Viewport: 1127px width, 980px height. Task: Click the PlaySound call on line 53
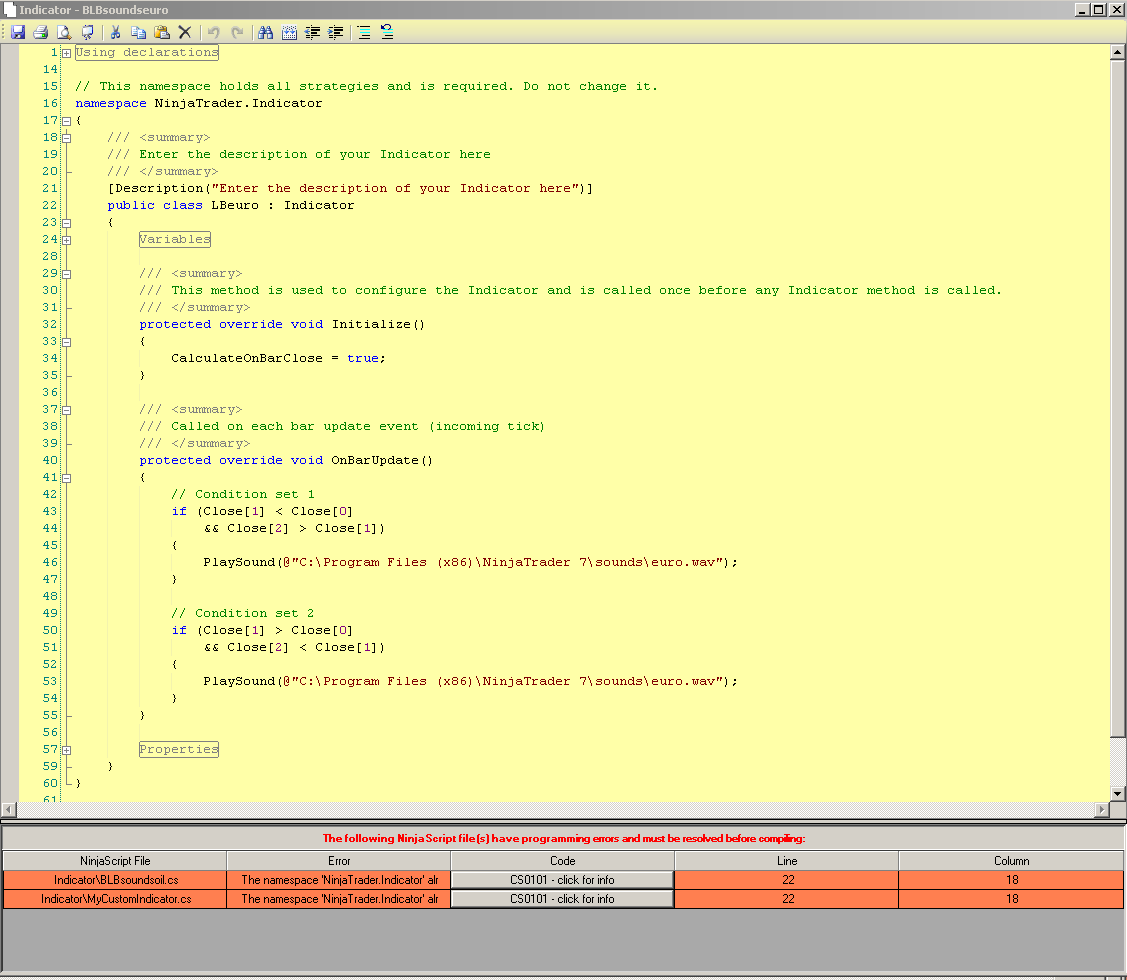pyautogui.click(x=470, y=682)
